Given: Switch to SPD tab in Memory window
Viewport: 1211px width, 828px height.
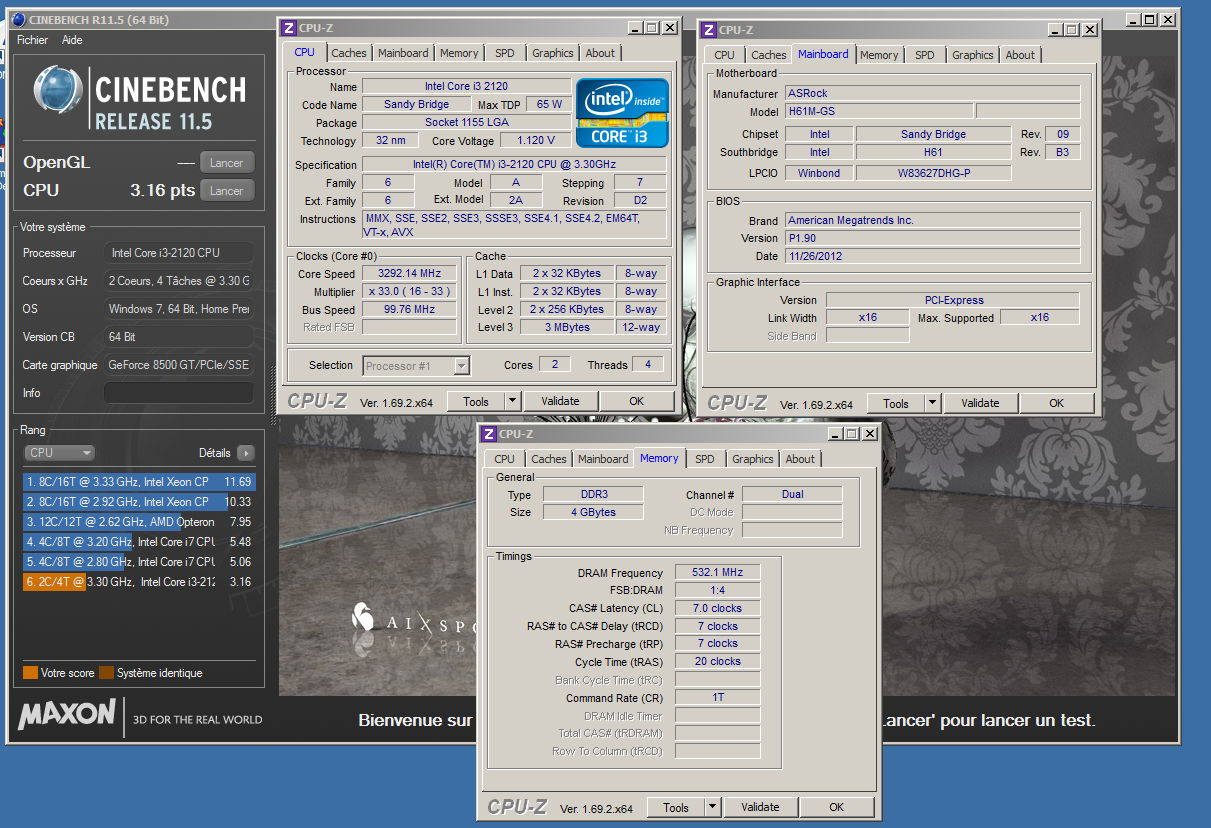Looking at the screenshot, I should tap(705, 459).
